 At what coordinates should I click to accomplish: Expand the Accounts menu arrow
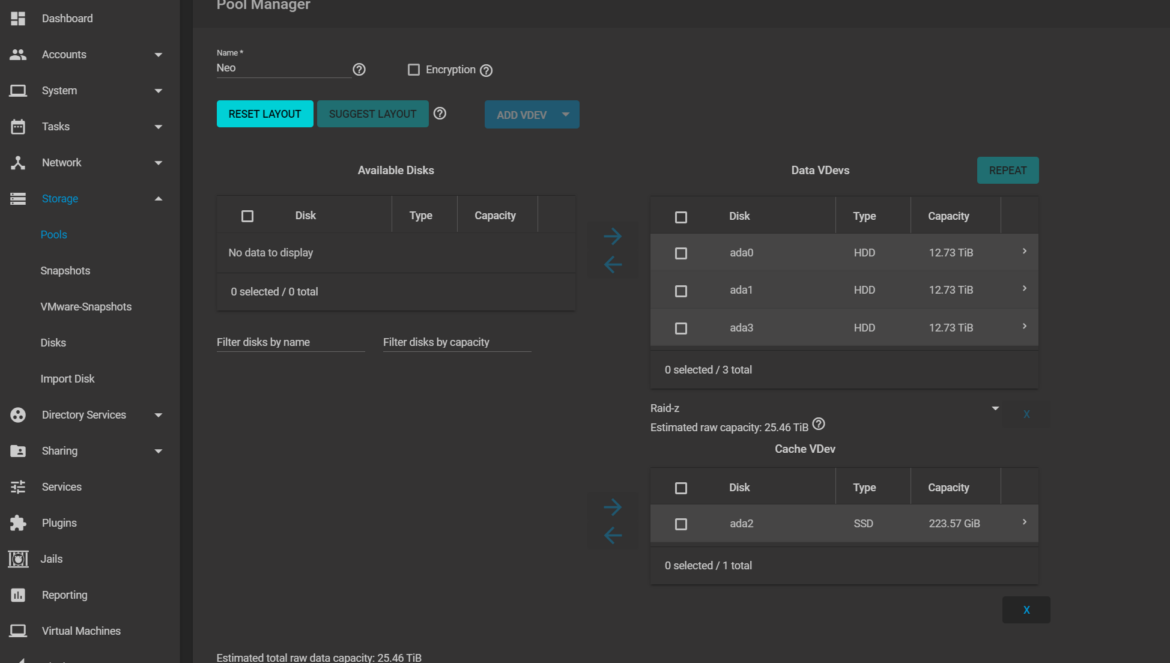point(158,55)
